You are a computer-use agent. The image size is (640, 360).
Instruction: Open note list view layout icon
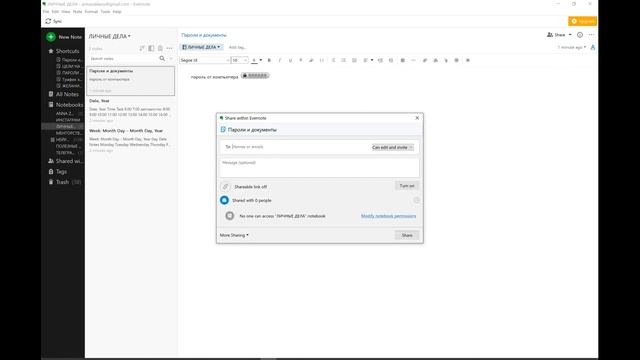(151, 48)
